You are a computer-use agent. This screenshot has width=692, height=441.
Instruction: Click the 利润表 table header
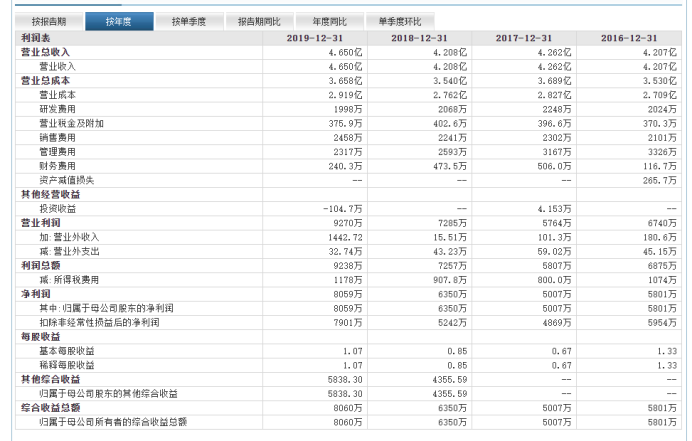(x=35, y=38)
